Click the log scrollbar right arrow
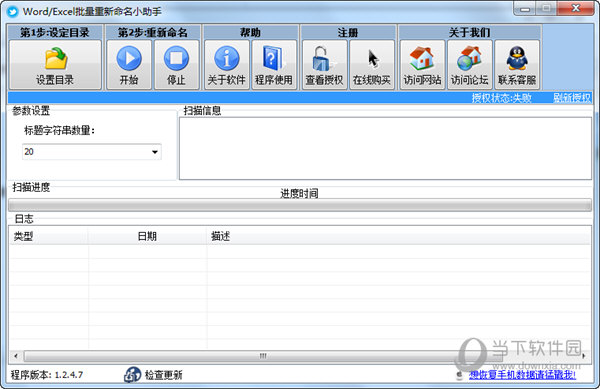 (584, 356)
